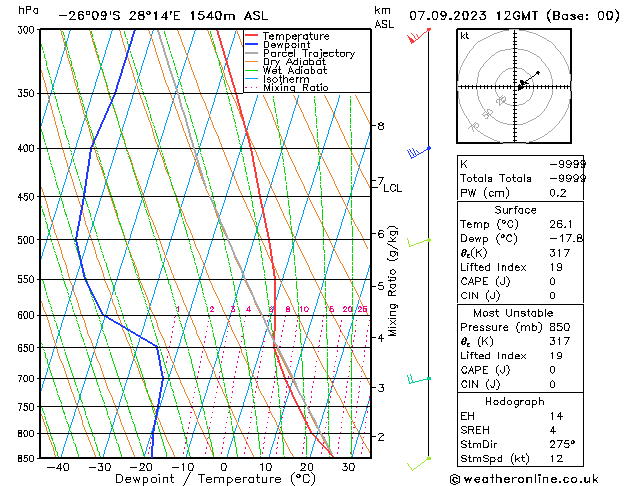
Task: Click the -40 temperature axis label
Action: coord(58,467)
